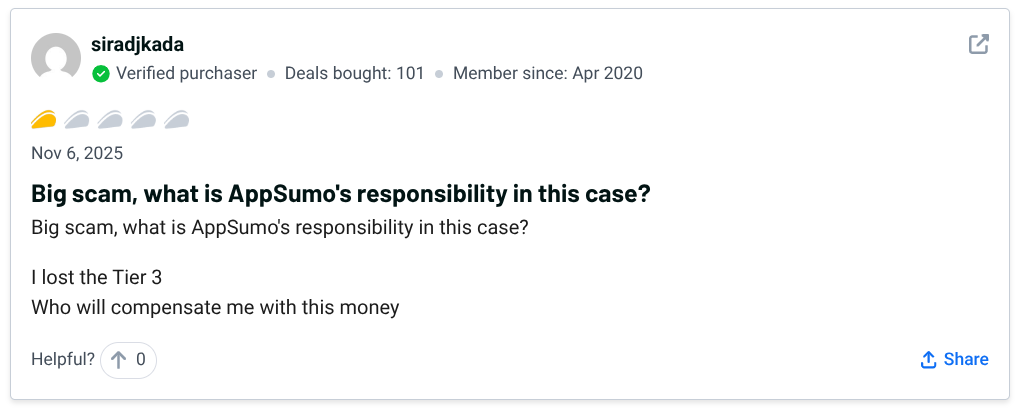
Task: Open review in new window icon
Action: coord(979,44)
